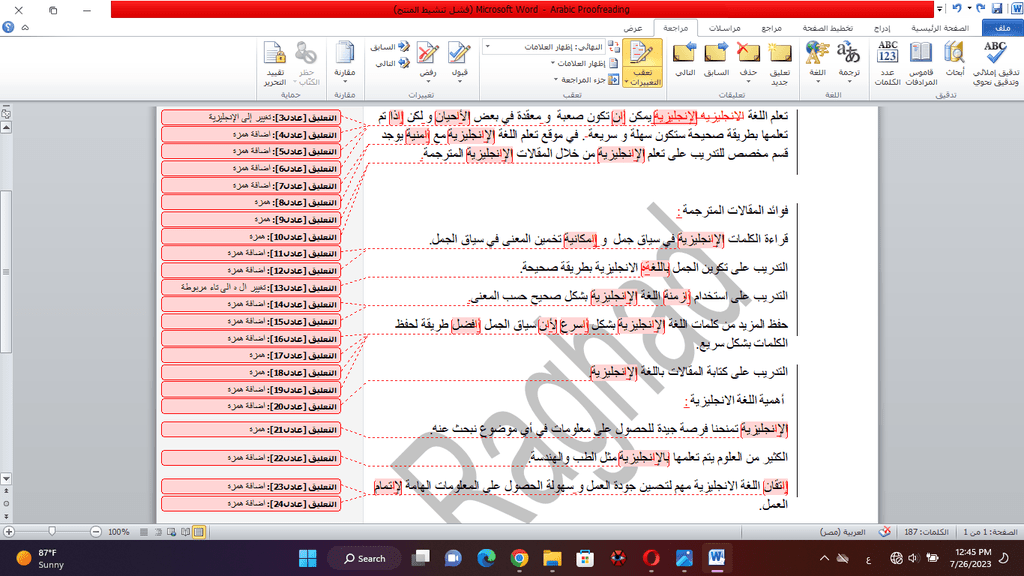The width and height of the screenshot is (1024, 576).
Task: Go to Next comment (التالي) in comments group
Action: pos(684,59)
